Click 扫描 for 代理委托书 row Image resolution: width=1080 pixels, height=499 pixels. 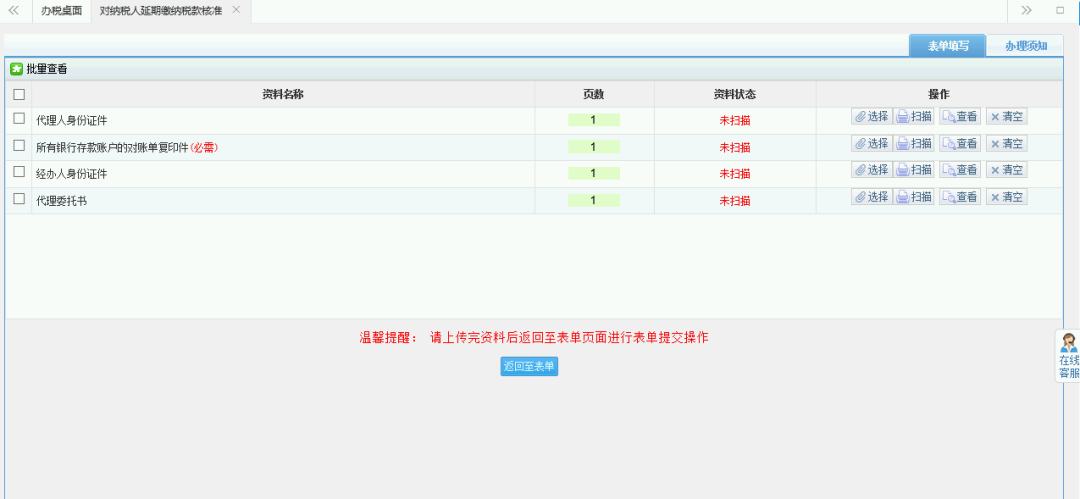[x=914, y=197]
